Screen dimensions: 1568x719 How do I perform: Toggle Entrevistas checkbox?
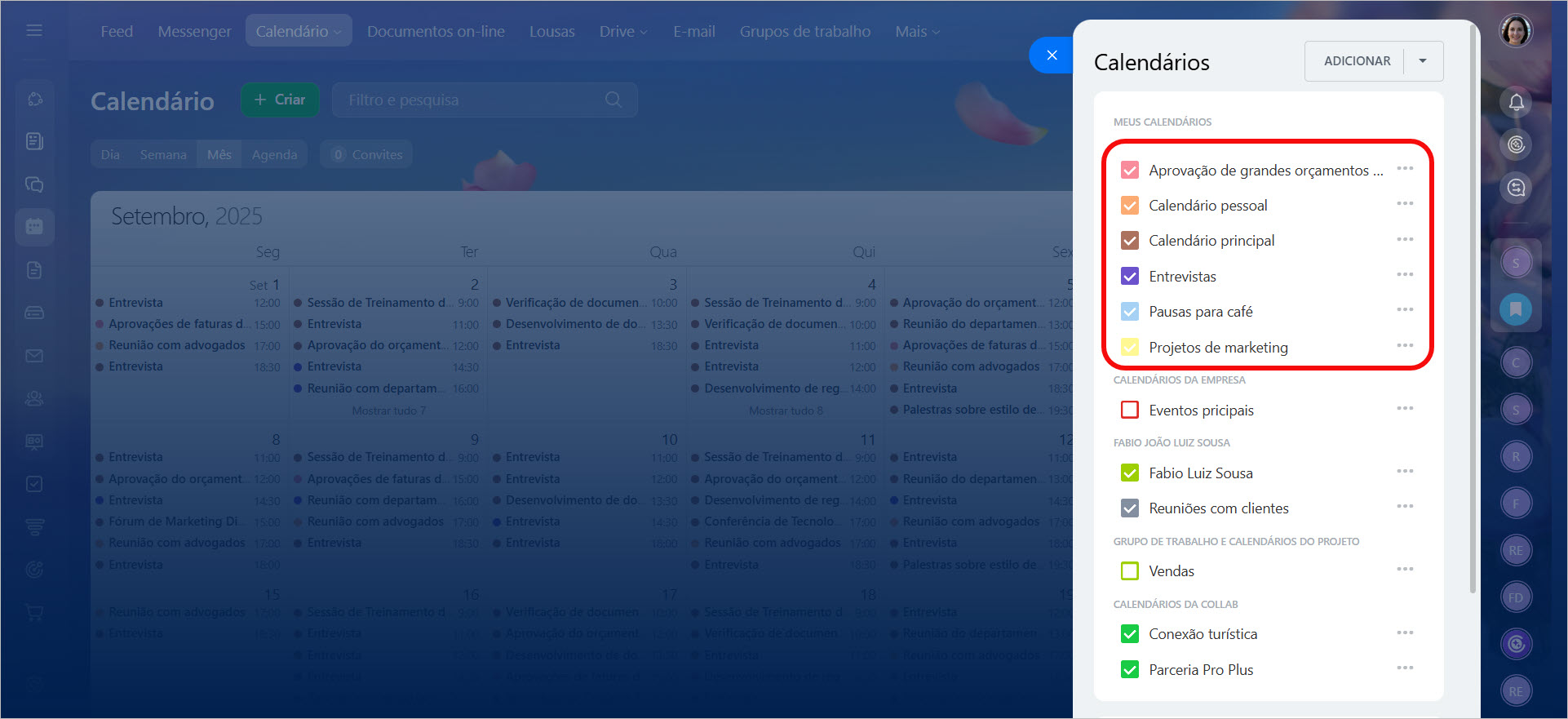click(x=1129, y=276)
